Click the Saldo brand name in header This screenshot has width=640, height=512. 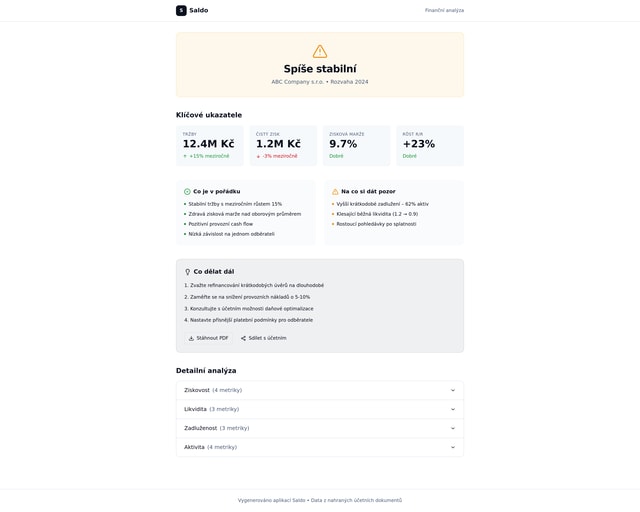[x=199, y=10]
